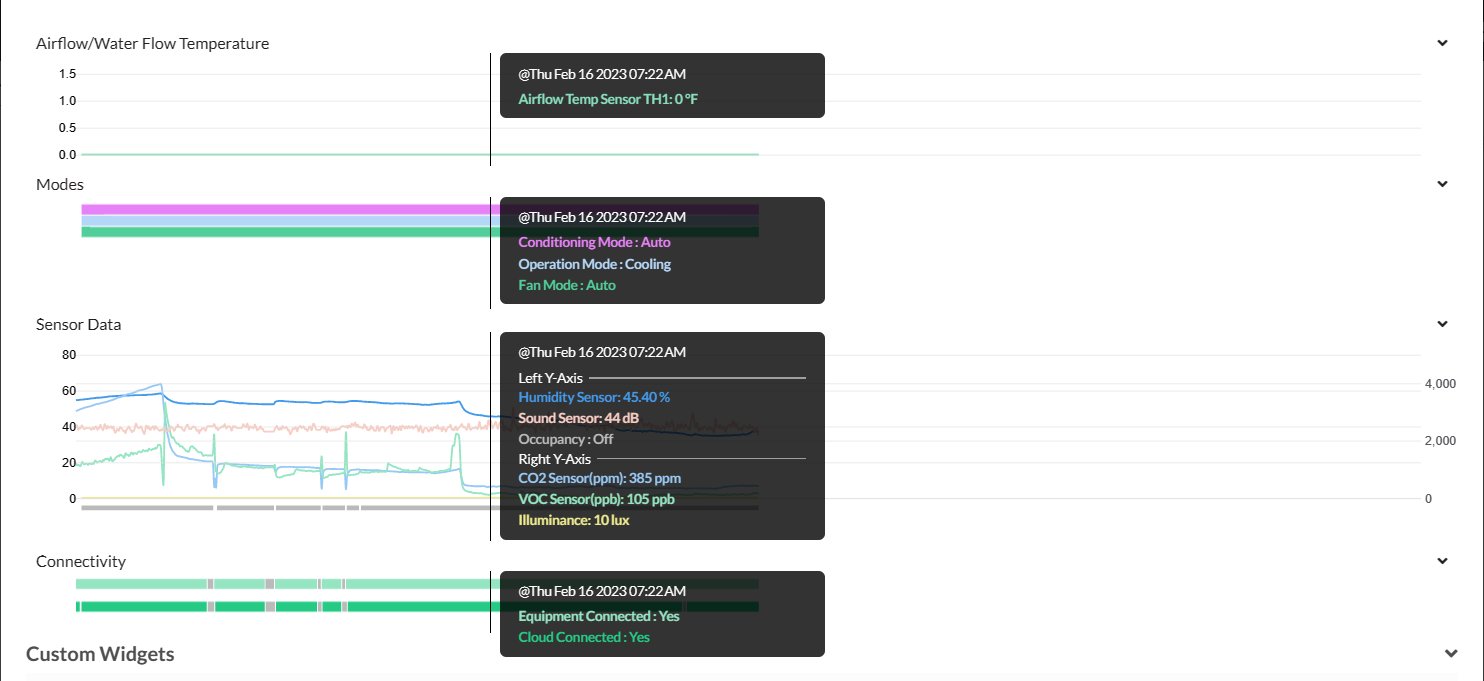The width and height of the screenshot is (1484, 681).
Task: Collapse the Connectivity section chevron
Action: click(1442, 561)
